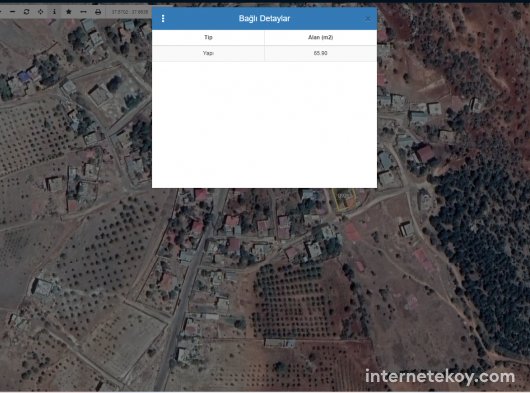This screenshot has width=530, height=393.
Task: Open the internetekoy.com watermark link
Action: [440, 376]
